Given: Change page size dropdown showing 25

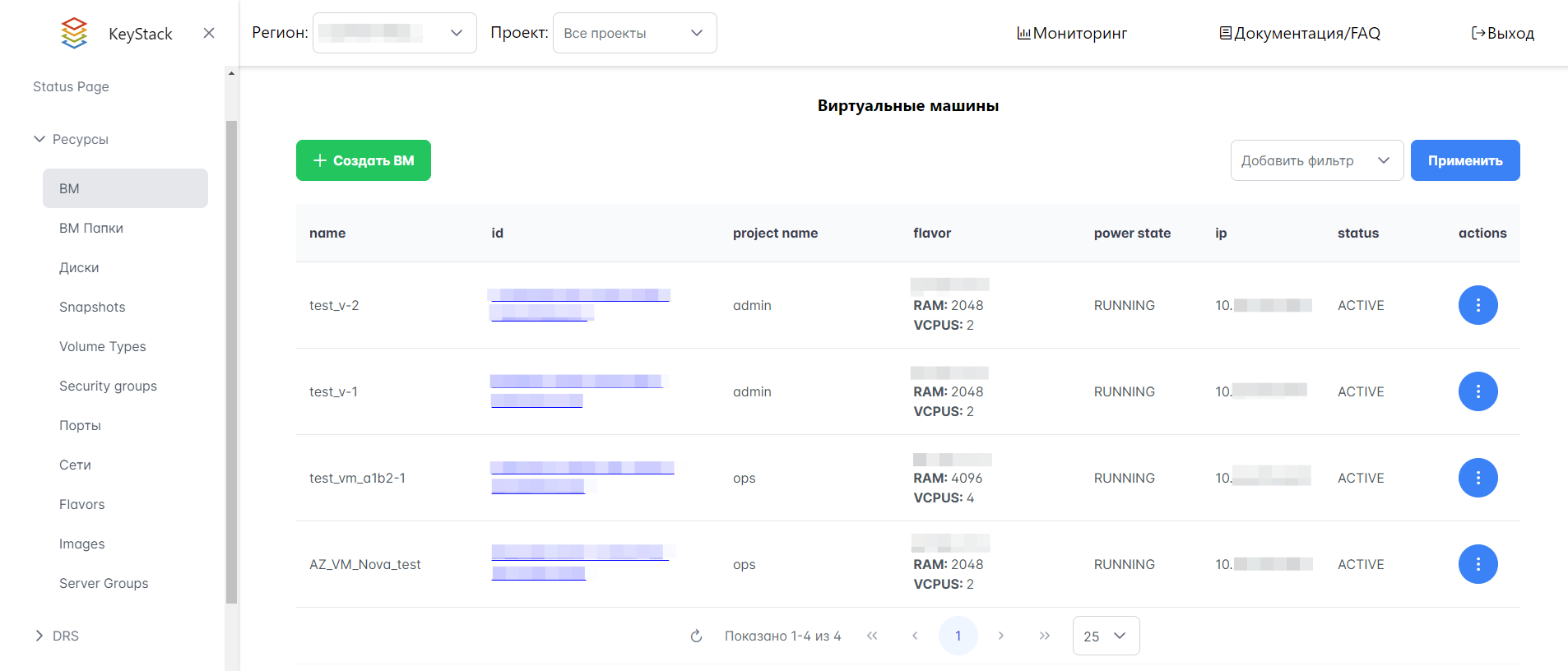Looking at the screenshot, I should pos(1106,636).
